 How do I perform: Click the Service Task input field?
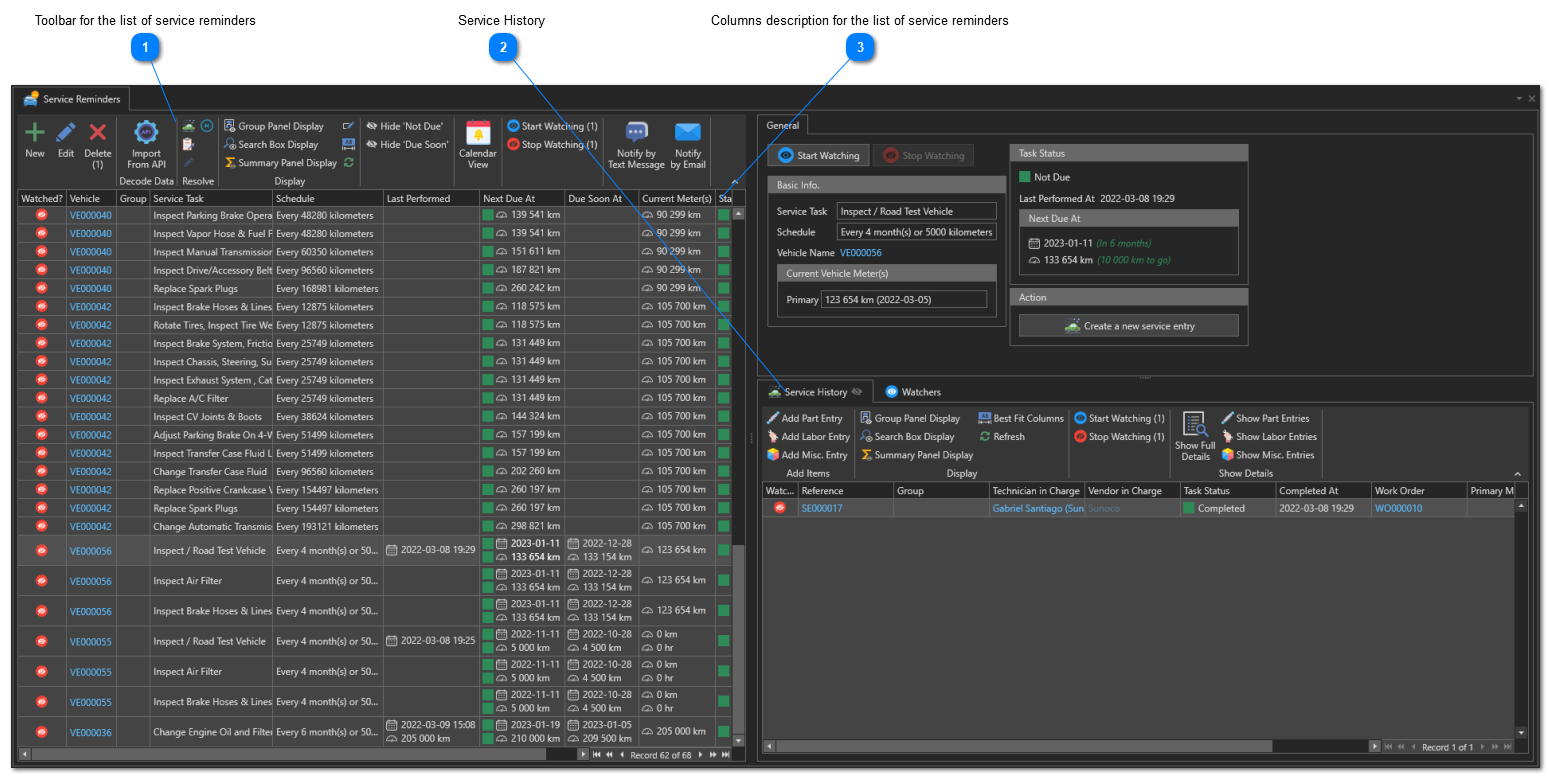pyautogui.click(x=916, y=211)
